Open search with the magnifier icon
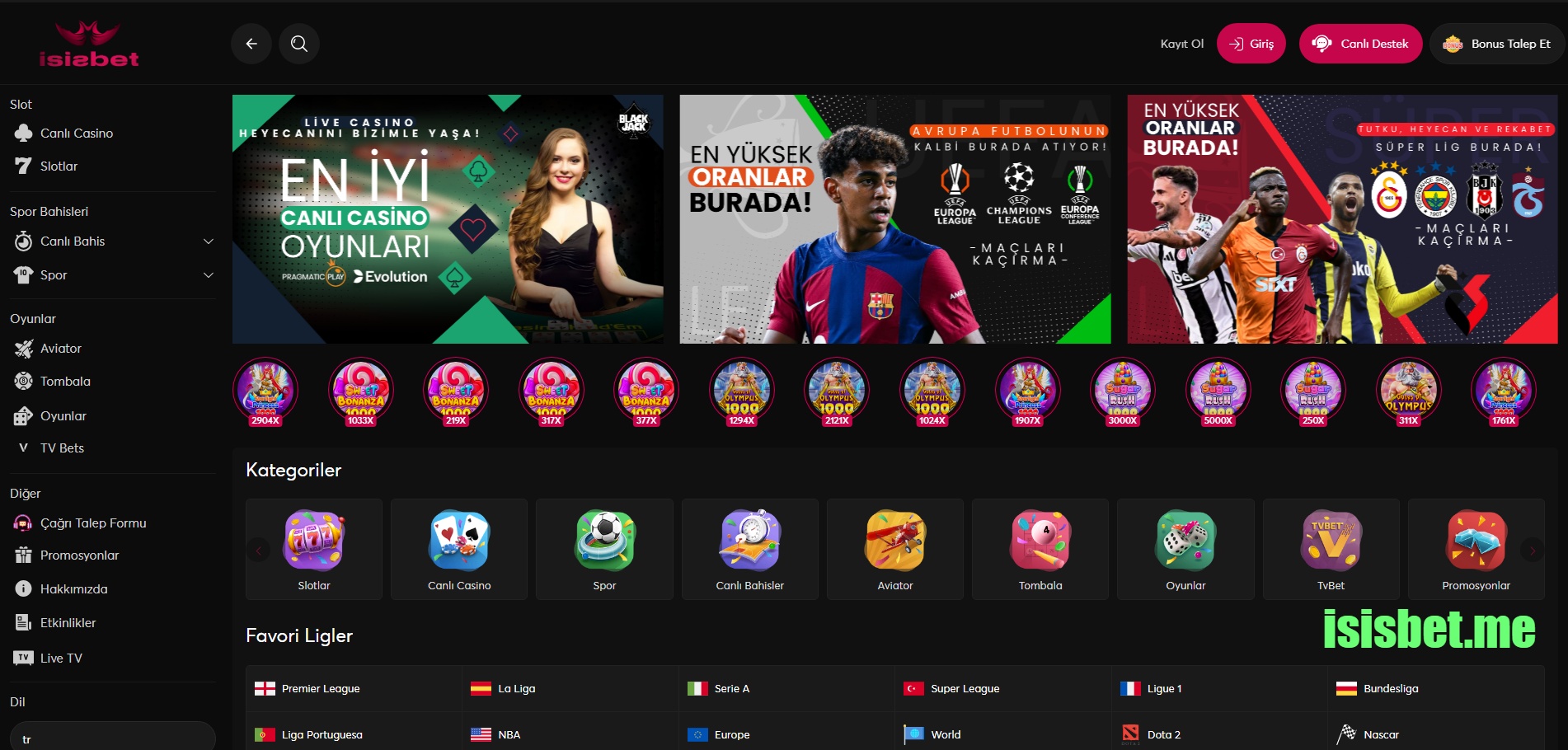This screenshot has height=750, width=1568. pos(299,44)
